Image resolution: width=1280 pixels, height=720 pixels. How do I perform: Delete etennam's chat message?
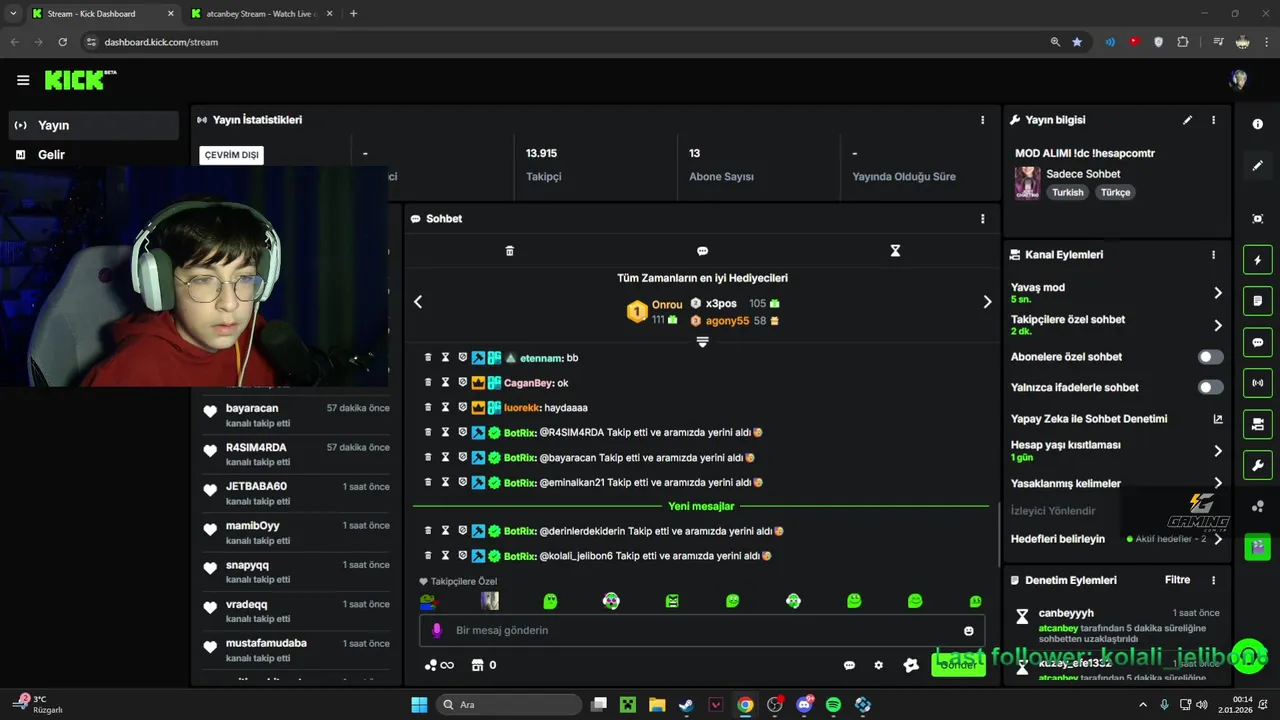click(x=428, y=357)
